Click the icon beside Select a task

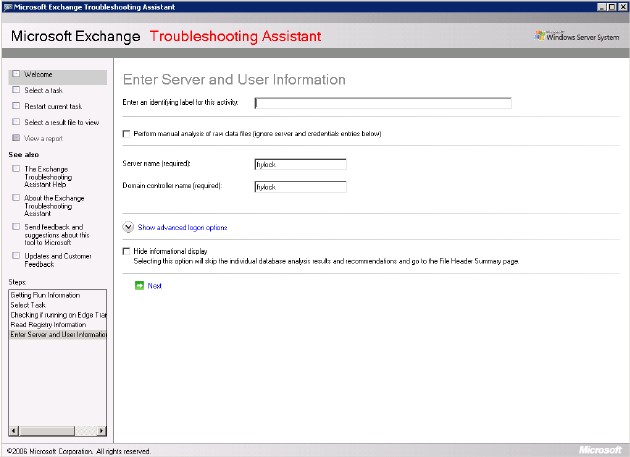16,90
